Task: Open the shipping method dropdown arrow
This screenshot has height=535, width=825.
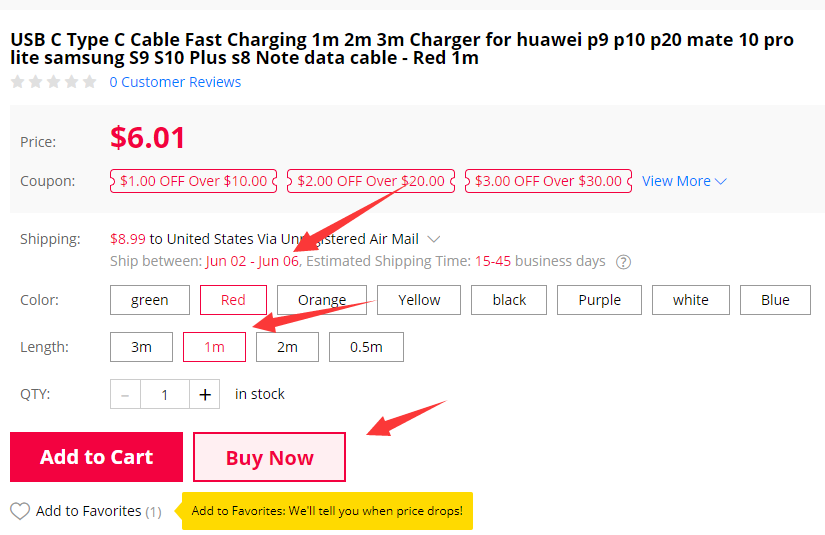Action: (x=434, y=239)
